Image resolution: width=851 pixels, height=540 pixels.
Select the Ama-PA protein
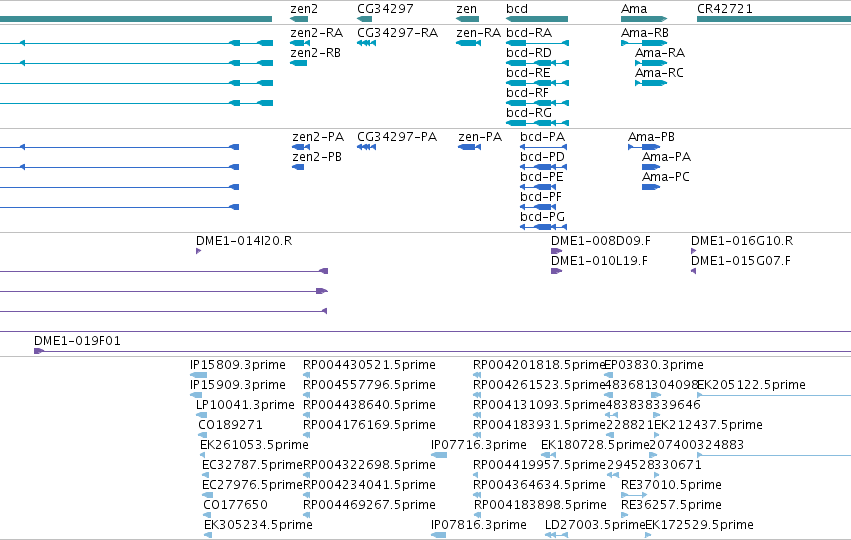tap(666, 157)
